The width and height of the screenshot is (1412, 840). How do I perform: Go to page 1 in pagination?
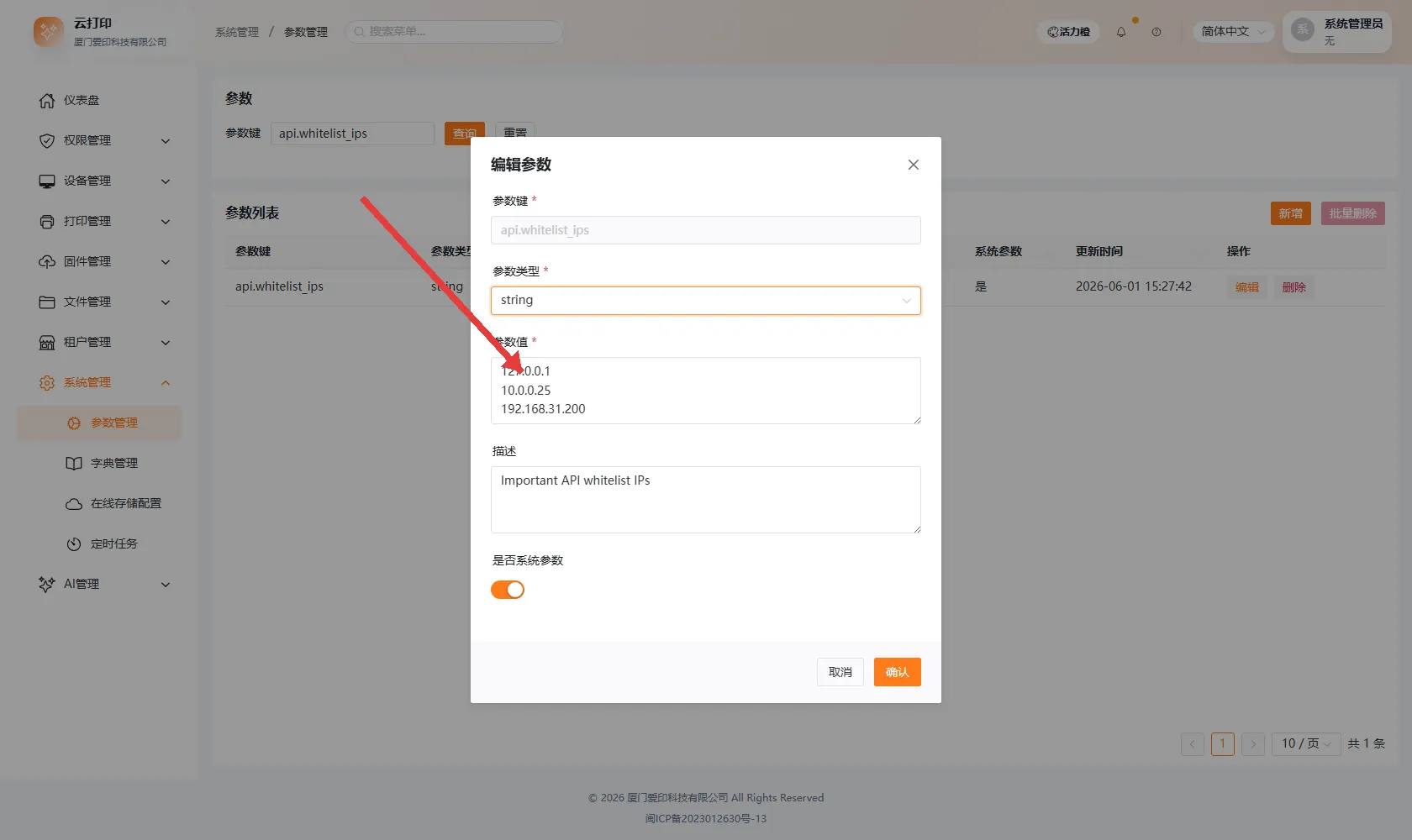(1223, 744)
